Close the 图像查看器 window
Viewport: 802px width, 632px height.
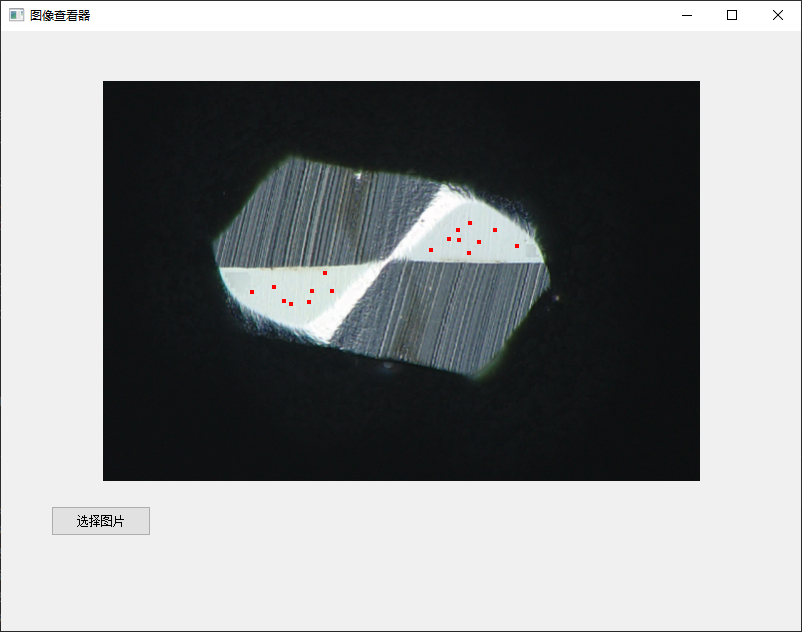point(777,15)
